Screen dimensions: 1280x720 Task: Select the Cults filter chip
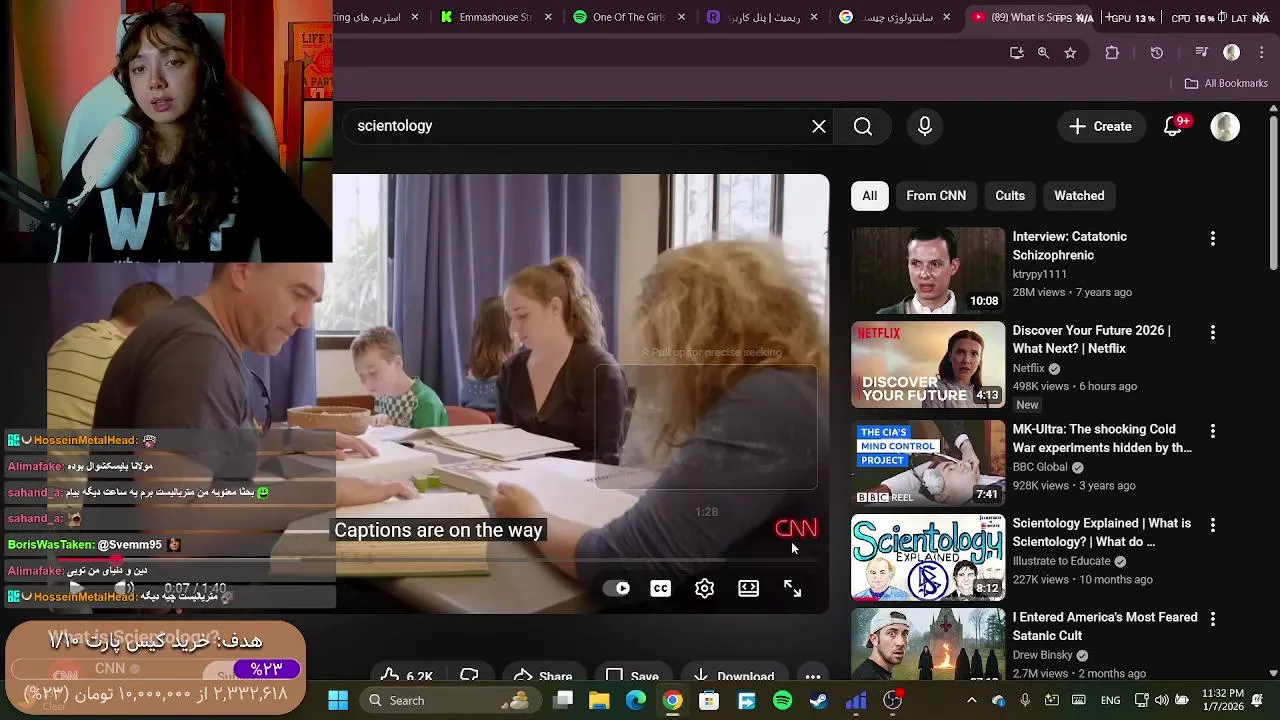[x=1010, y=196]
